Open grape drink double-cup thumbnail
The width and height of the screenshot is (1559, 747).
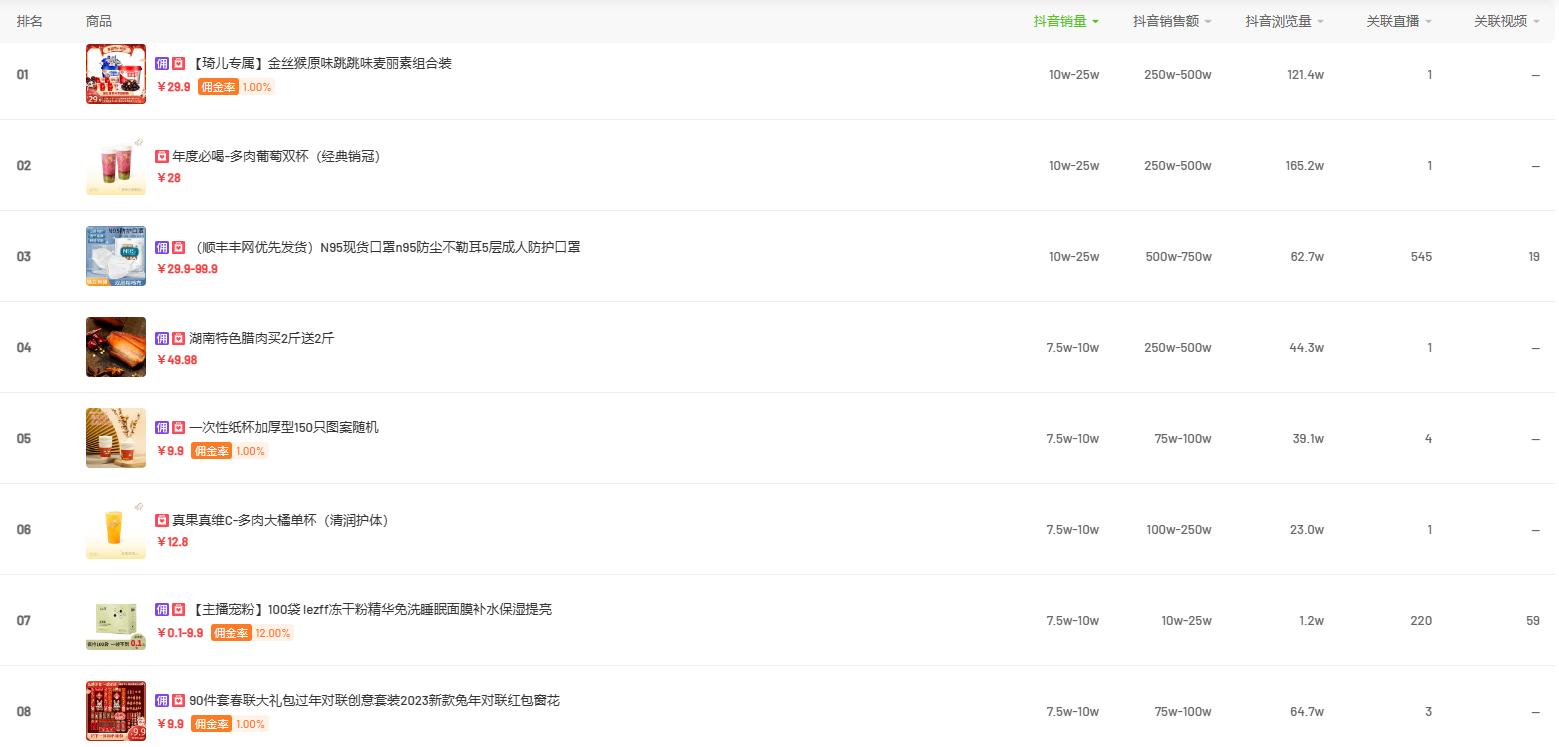(x=116, y=165)
